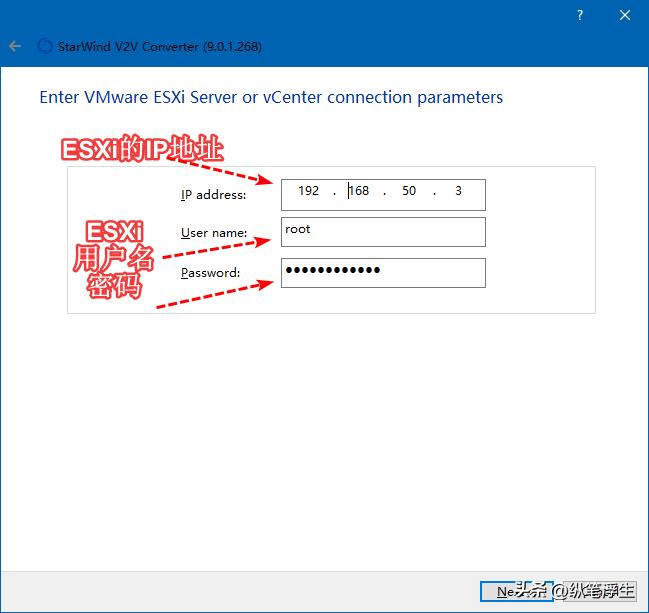
Task: Focus the first IP octet 192
Action: 308,191
